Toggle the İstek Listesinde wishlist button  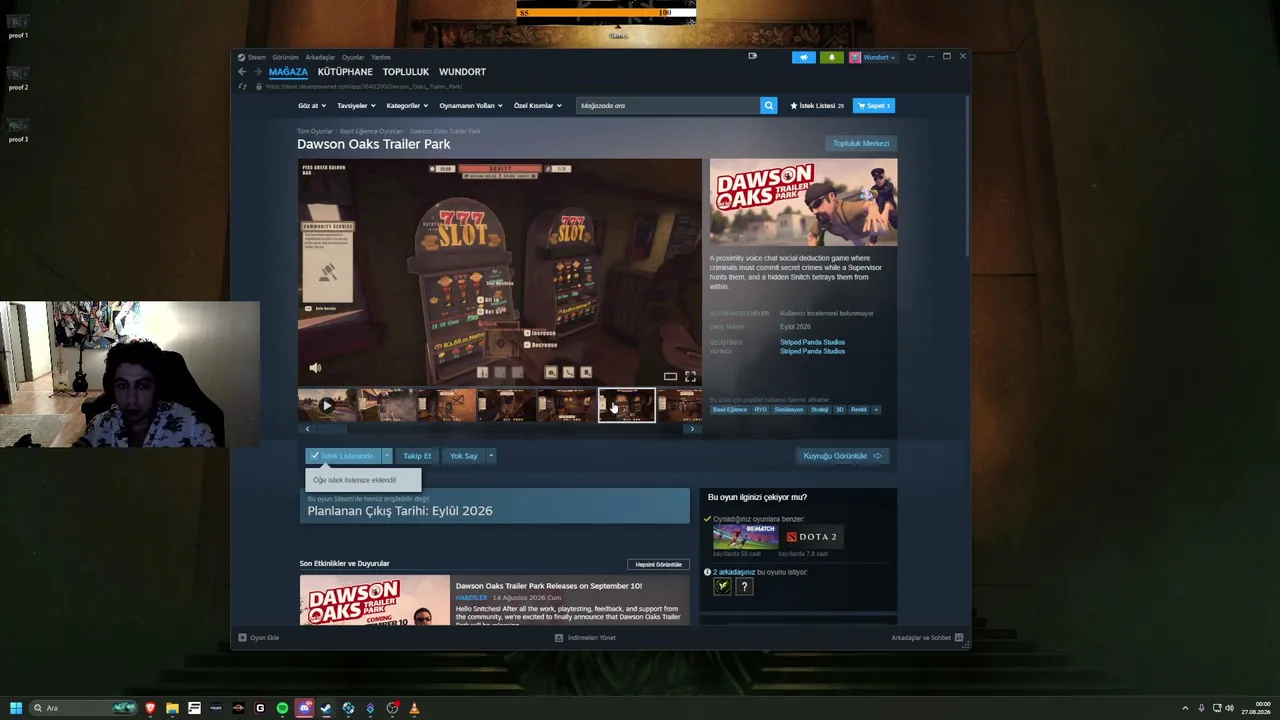pos(343,456)
